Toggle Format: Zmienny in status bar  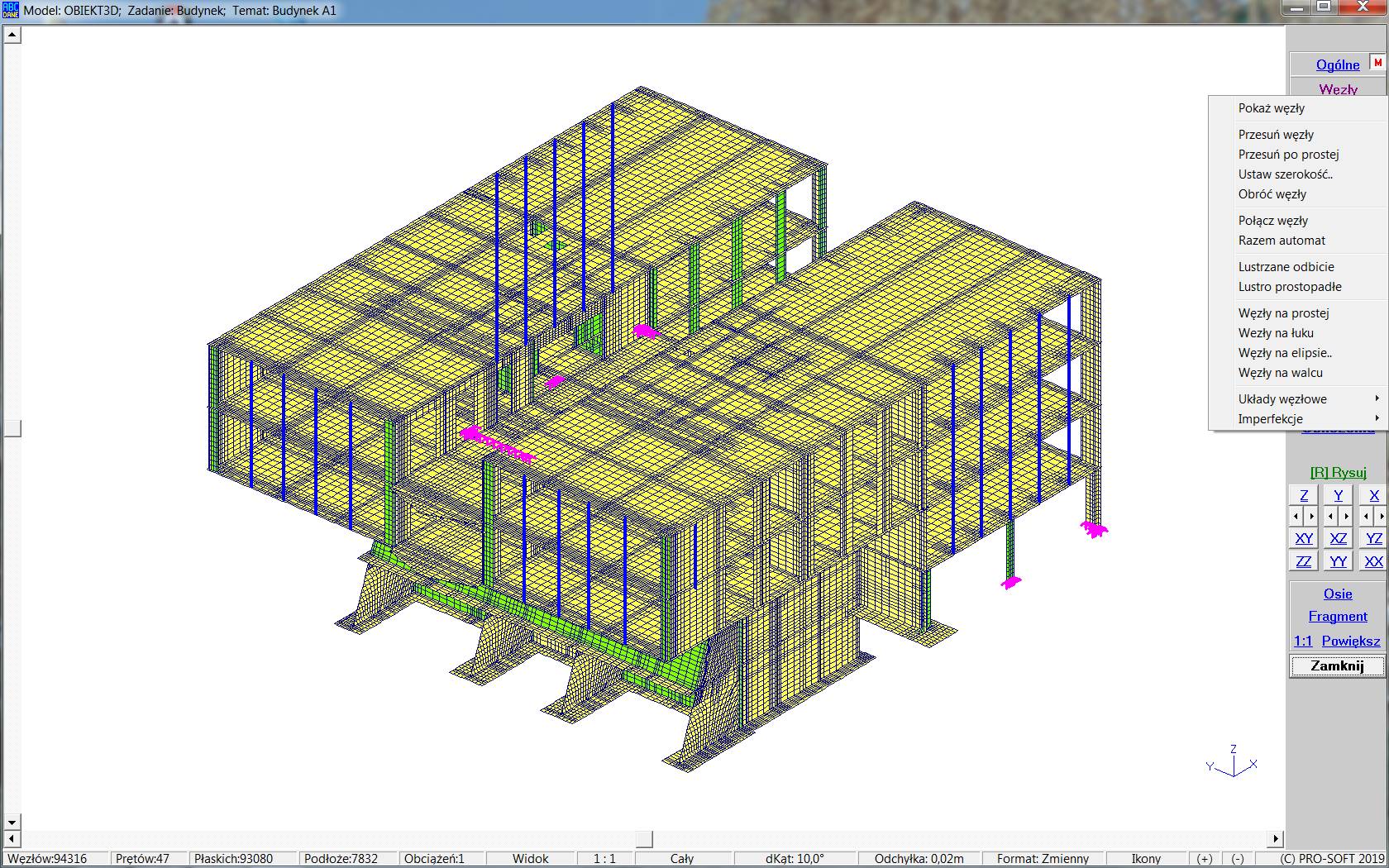(x=1042, y=859)
